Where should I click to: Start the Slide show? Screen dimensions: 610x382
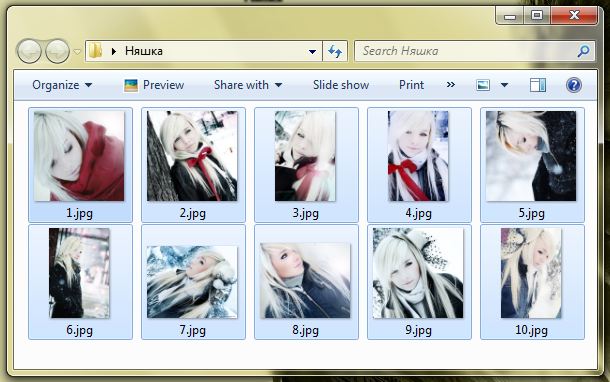coord(341,85)
